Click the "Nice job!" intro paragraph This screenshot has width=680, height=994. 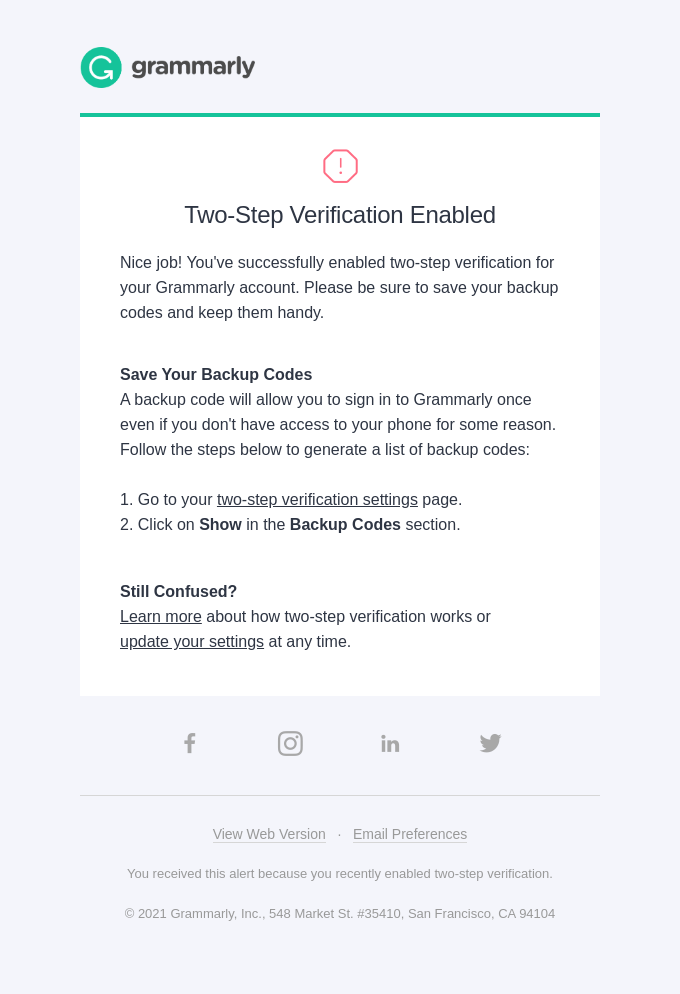tap(339, 287)
